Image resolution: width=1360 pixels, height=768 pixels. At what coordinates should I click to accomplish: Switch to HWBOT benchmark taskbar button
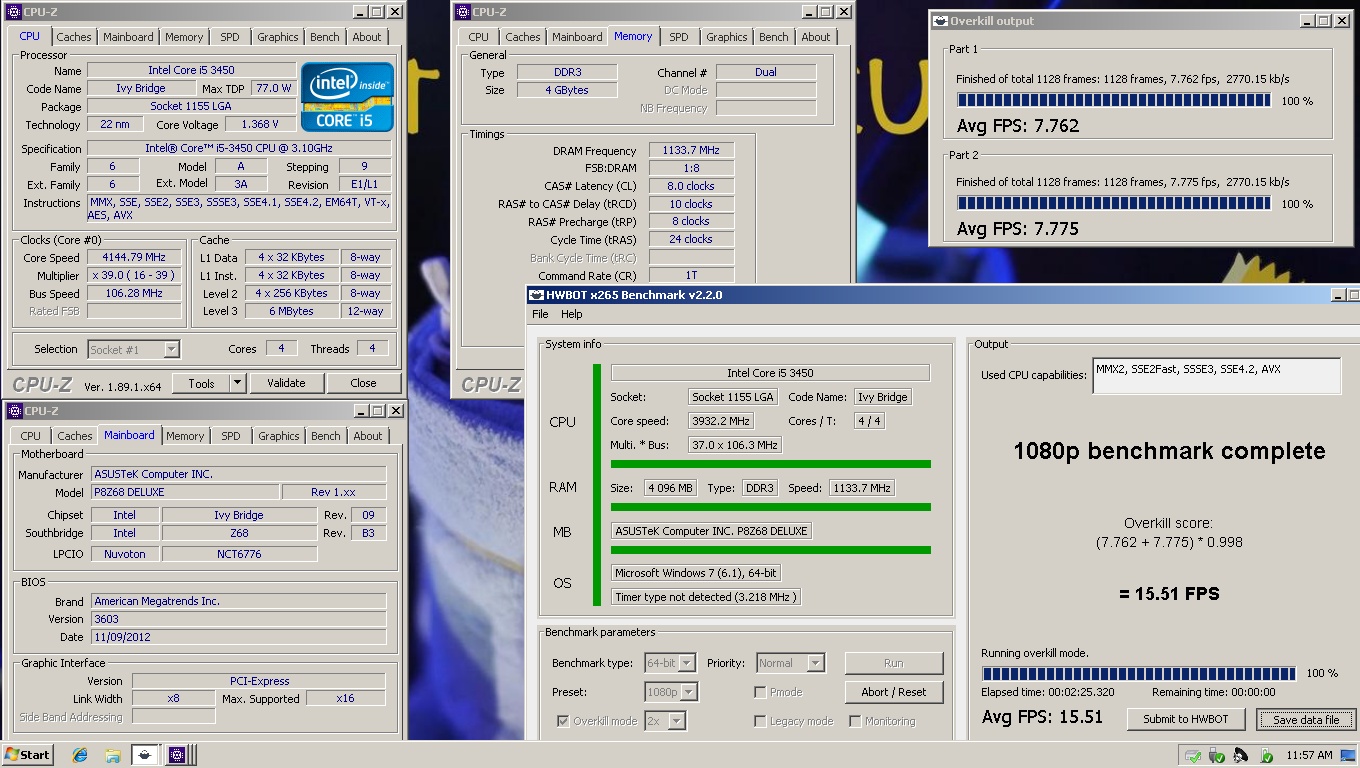point(145,755)
